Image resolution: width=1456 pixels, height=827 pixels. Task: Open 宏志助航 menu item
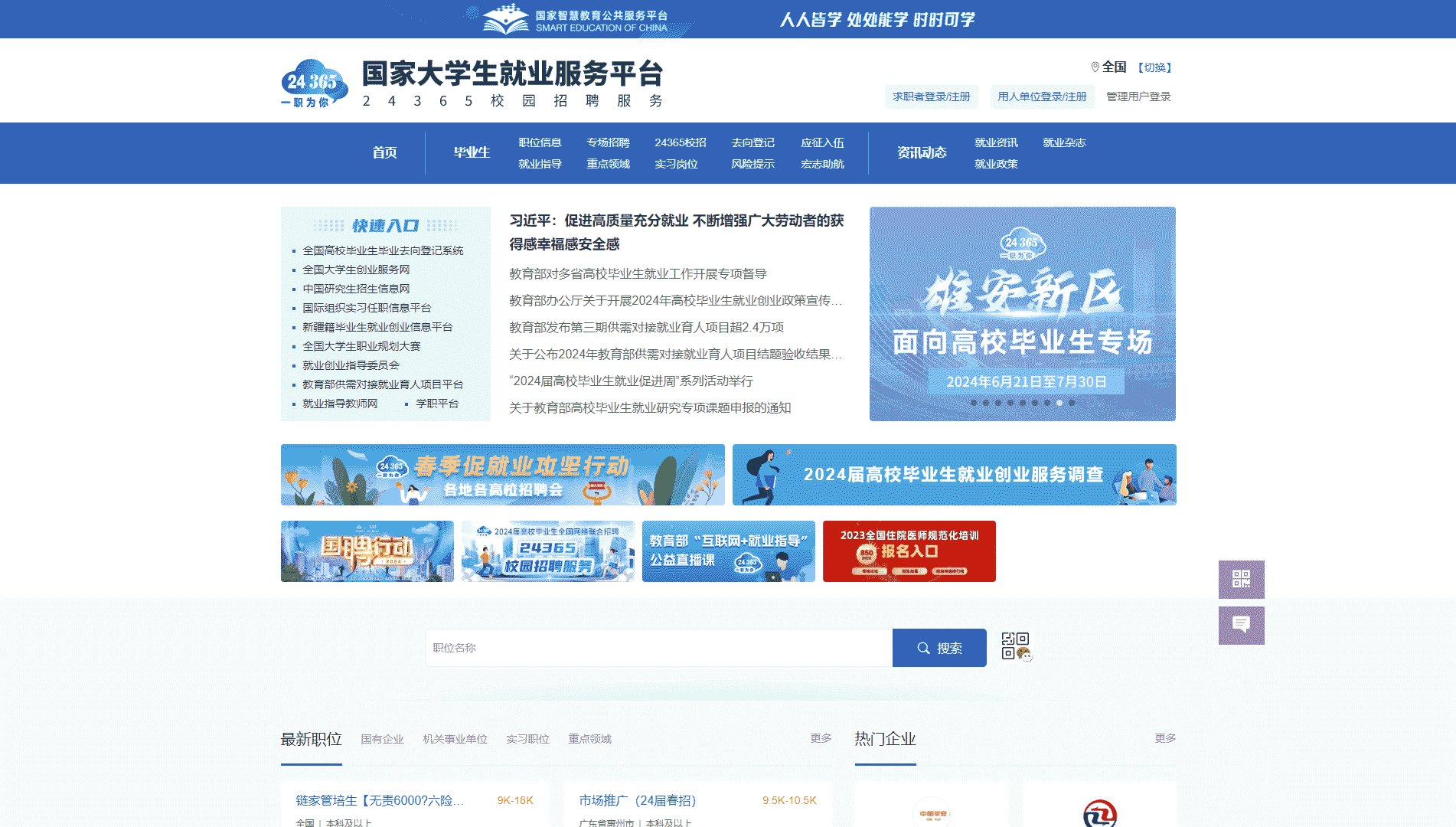(822, 164)
